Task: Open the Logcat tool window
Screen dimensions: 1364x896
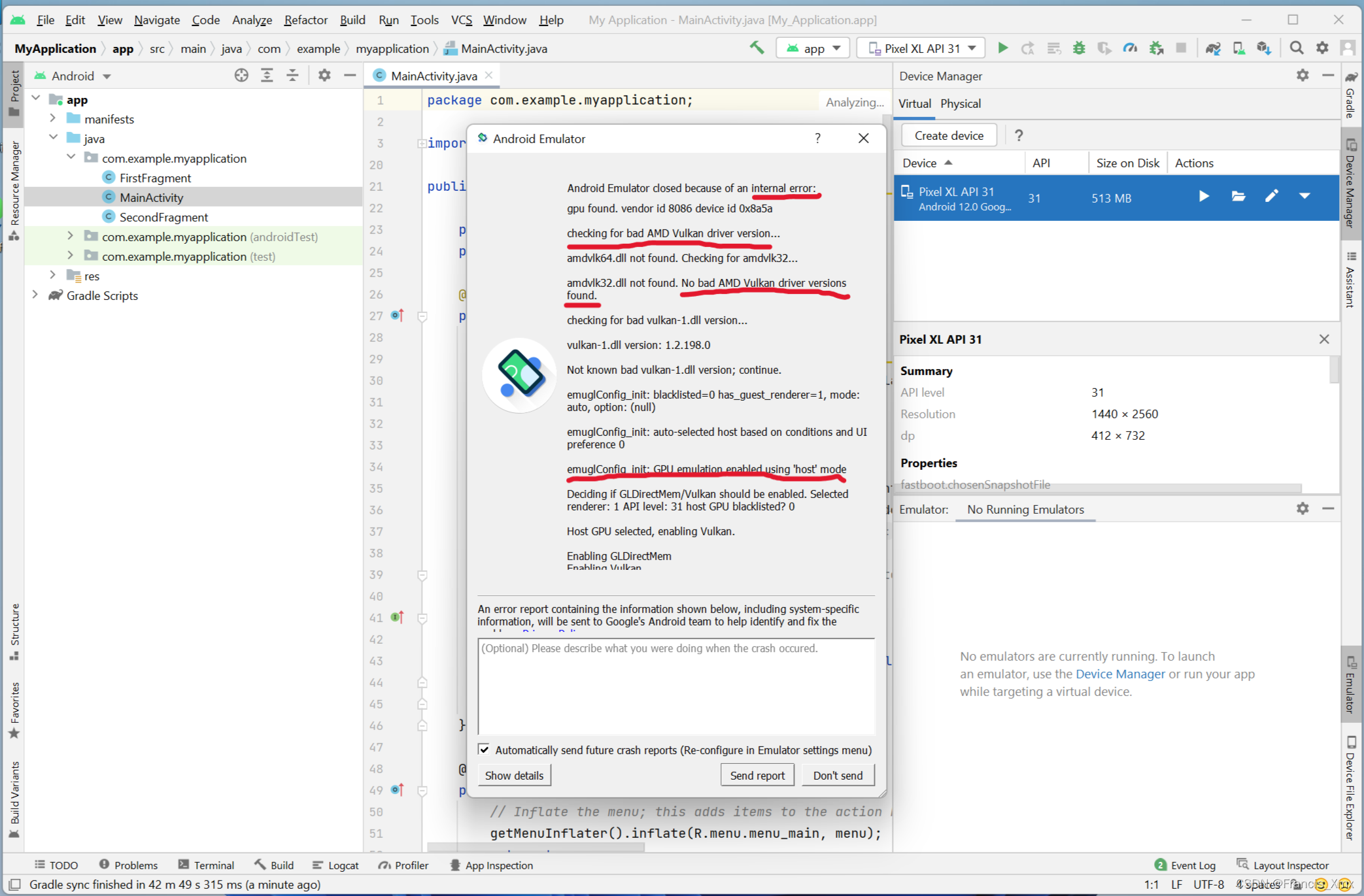Action: (335, 865)
